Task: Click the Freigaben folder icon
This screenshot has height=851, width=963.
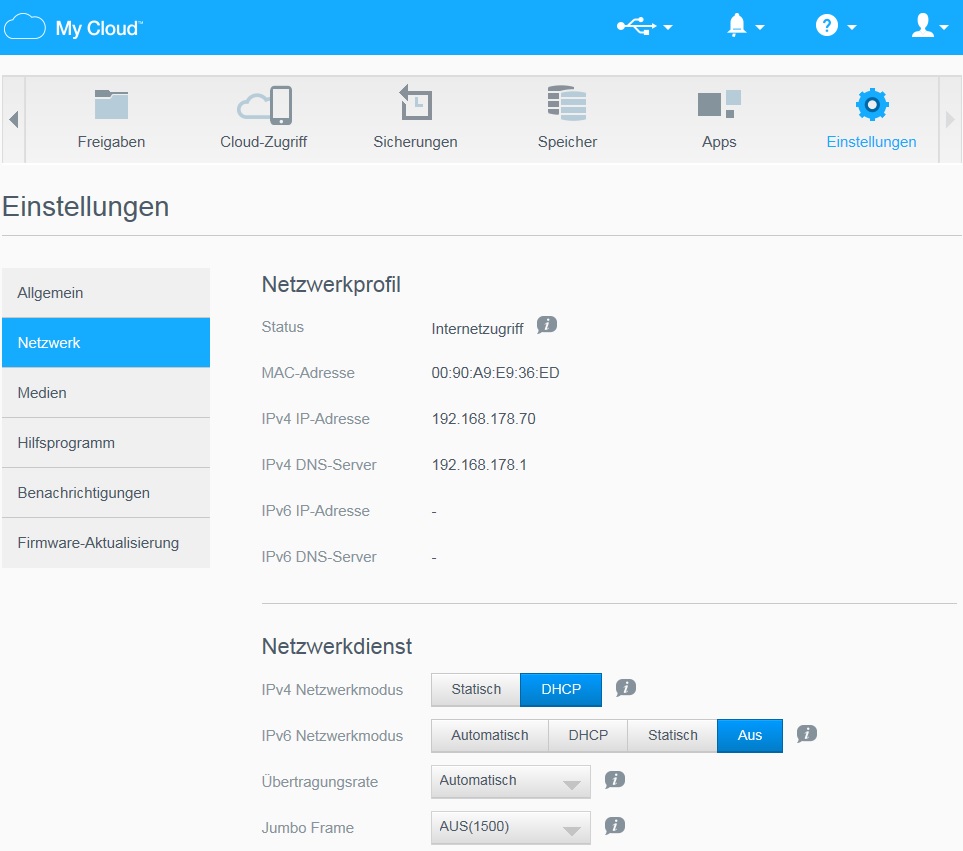Action: 111,105
